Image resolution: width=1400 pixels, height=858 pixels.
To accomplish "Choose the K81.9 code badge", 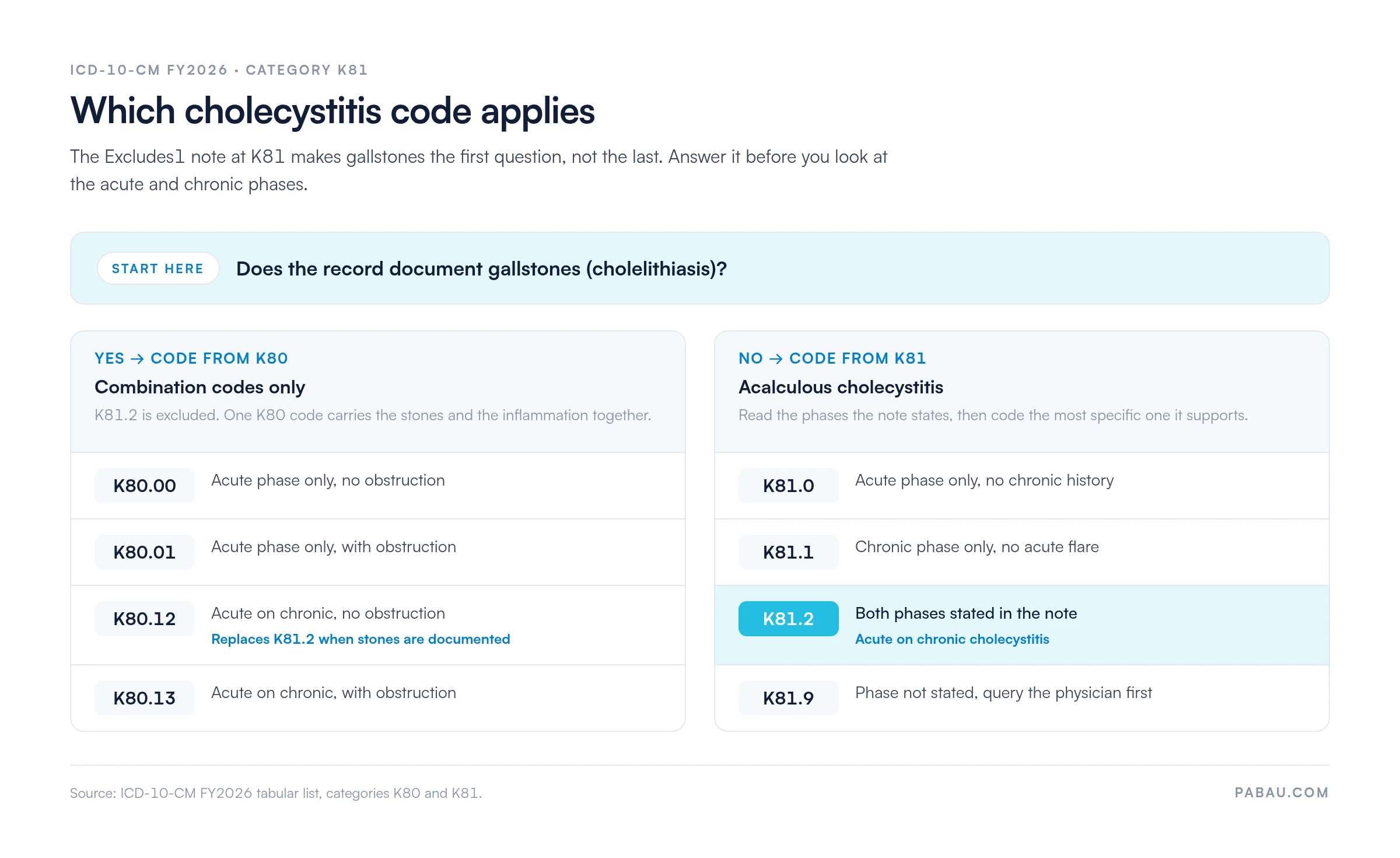I will [x=789, y=698].
